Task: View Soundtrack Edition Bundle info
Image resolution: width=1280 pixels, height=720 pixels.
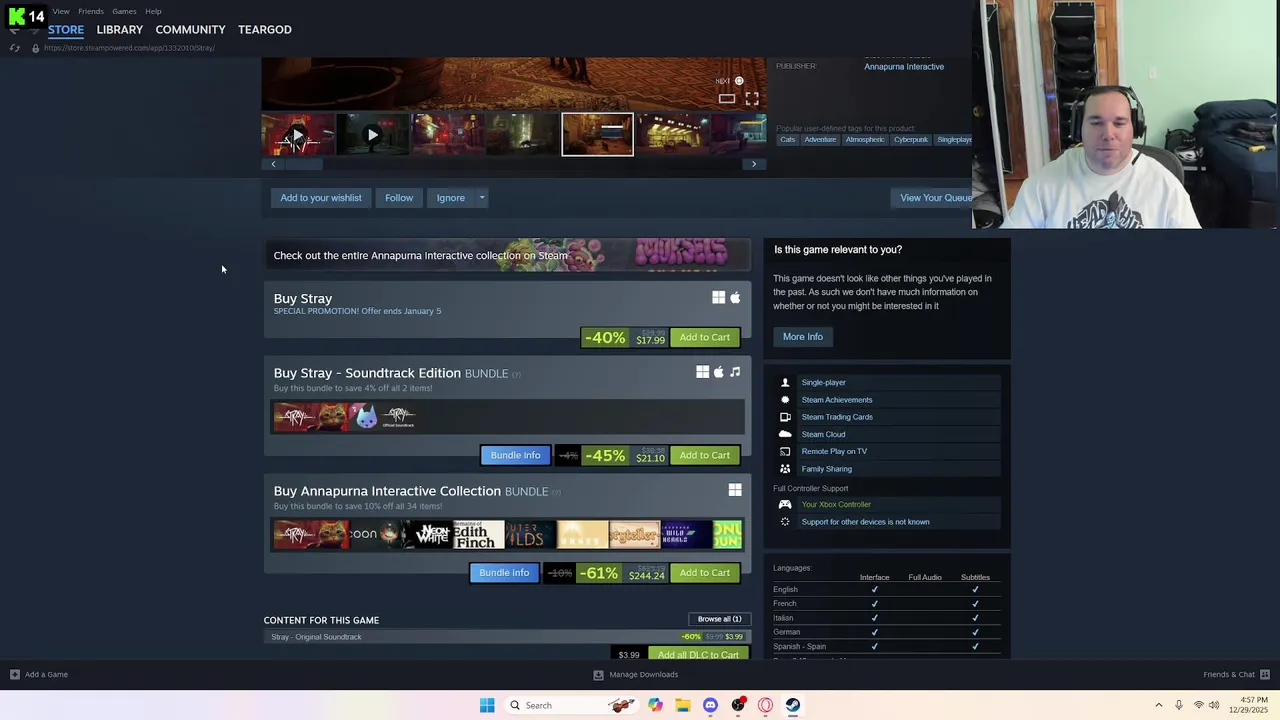Action: click(x=515, y=456)
